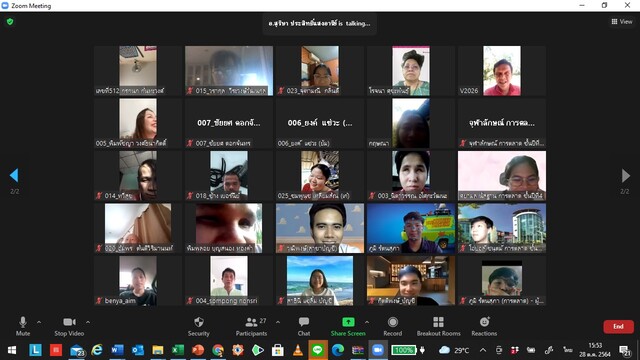Open notification center with 21 badge
The width and height of the screenshot is (640, 360).
click(x=624, y=350)
